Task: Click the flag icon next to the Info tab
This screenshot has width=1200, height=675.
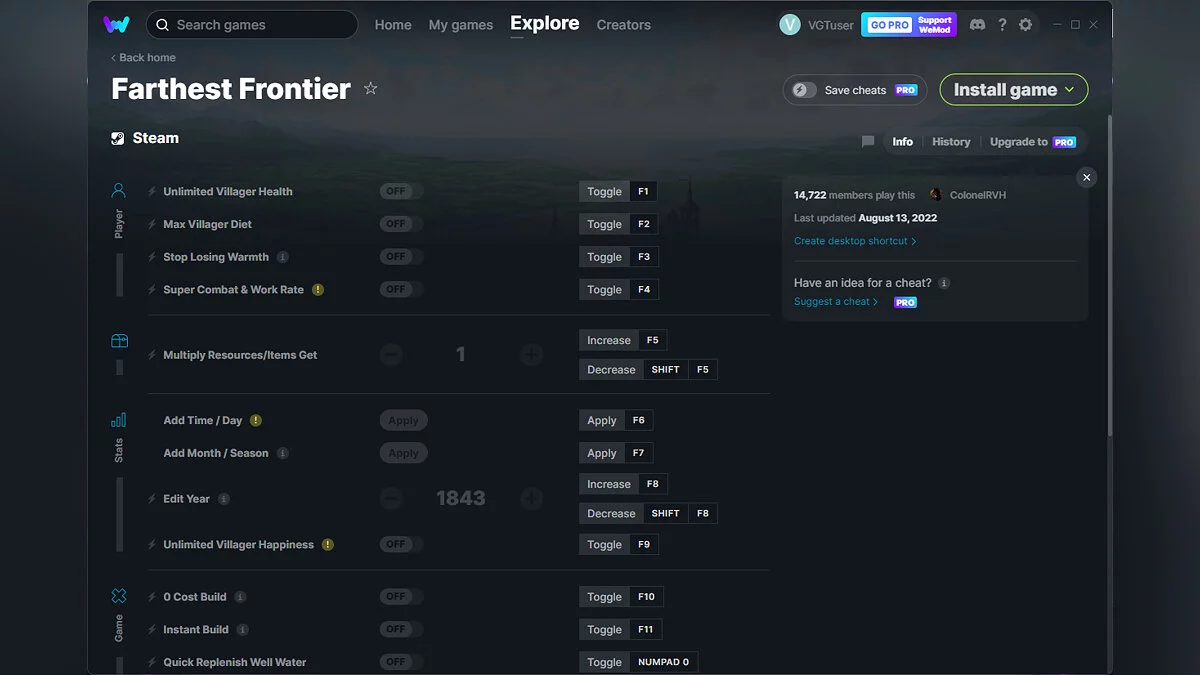Action: (x=867, y=141)
